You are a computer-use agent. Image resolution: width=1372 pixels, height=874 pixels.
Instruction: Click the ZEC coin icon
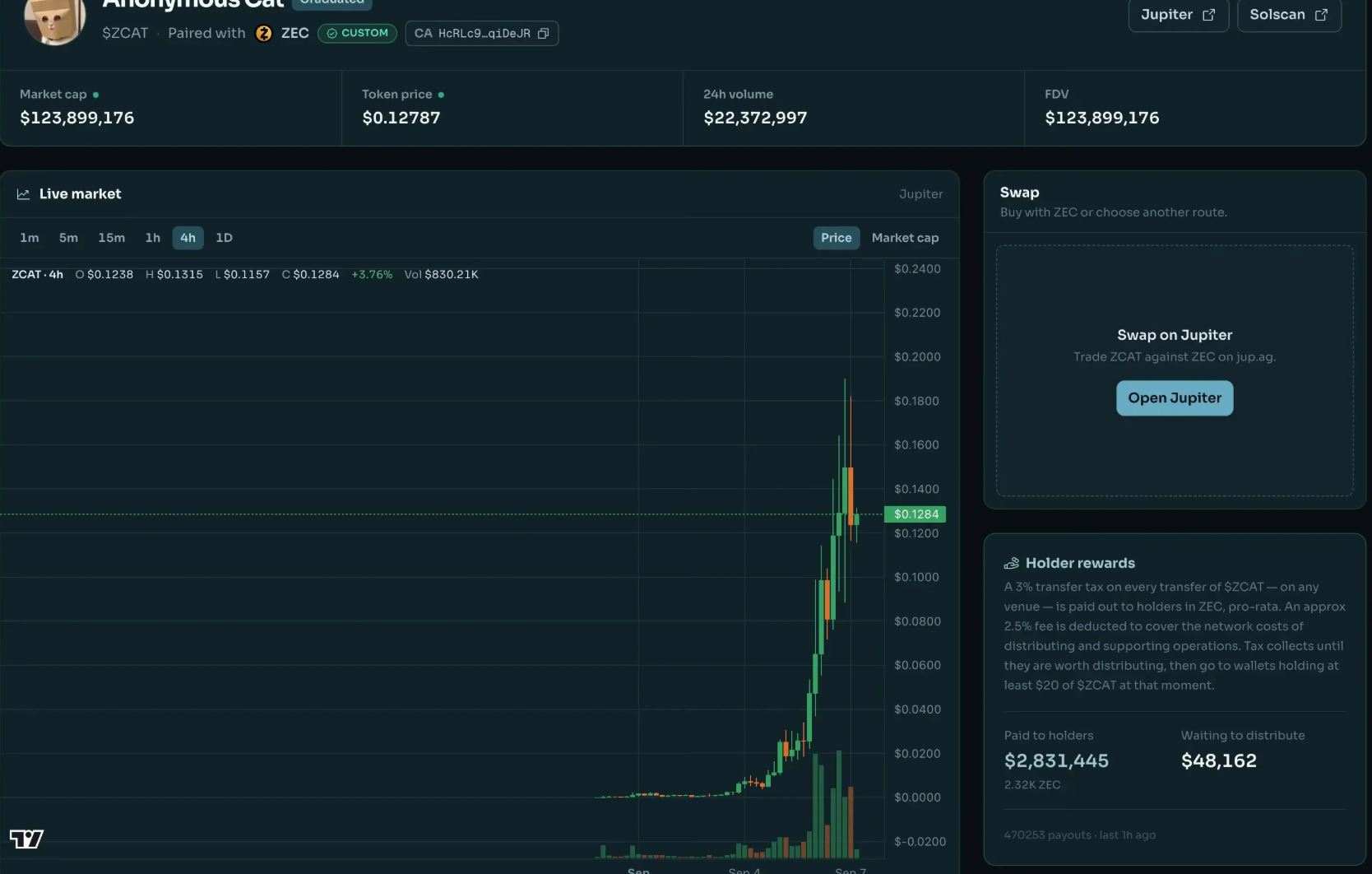coord(264,34)
